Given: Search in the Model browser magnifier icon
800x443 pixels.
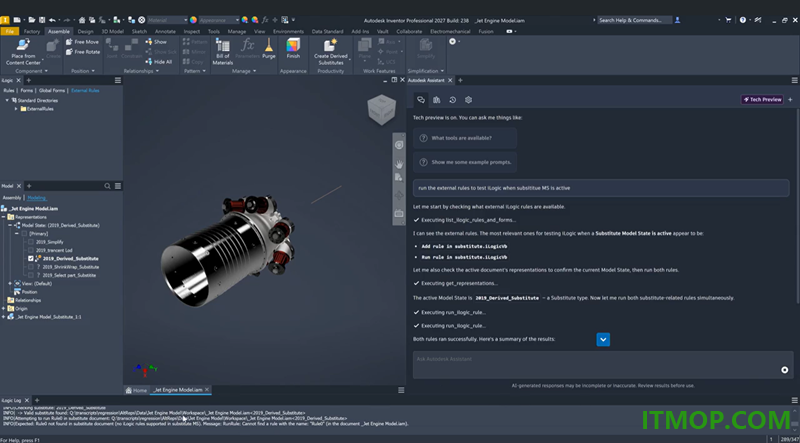Looking at the screenshot, I should (108, 186).
